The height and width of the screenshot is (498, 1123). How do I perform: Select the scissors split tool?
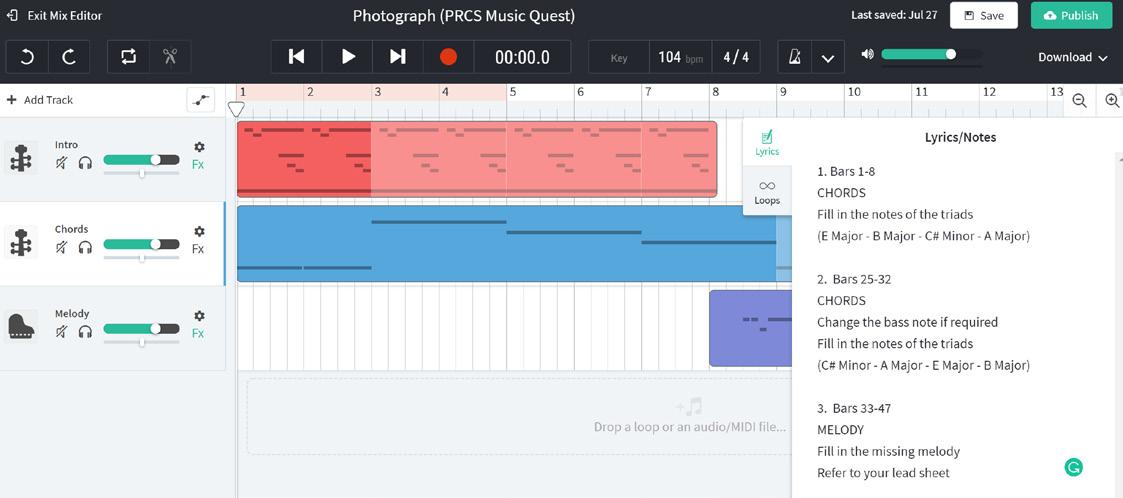(170, 57)
